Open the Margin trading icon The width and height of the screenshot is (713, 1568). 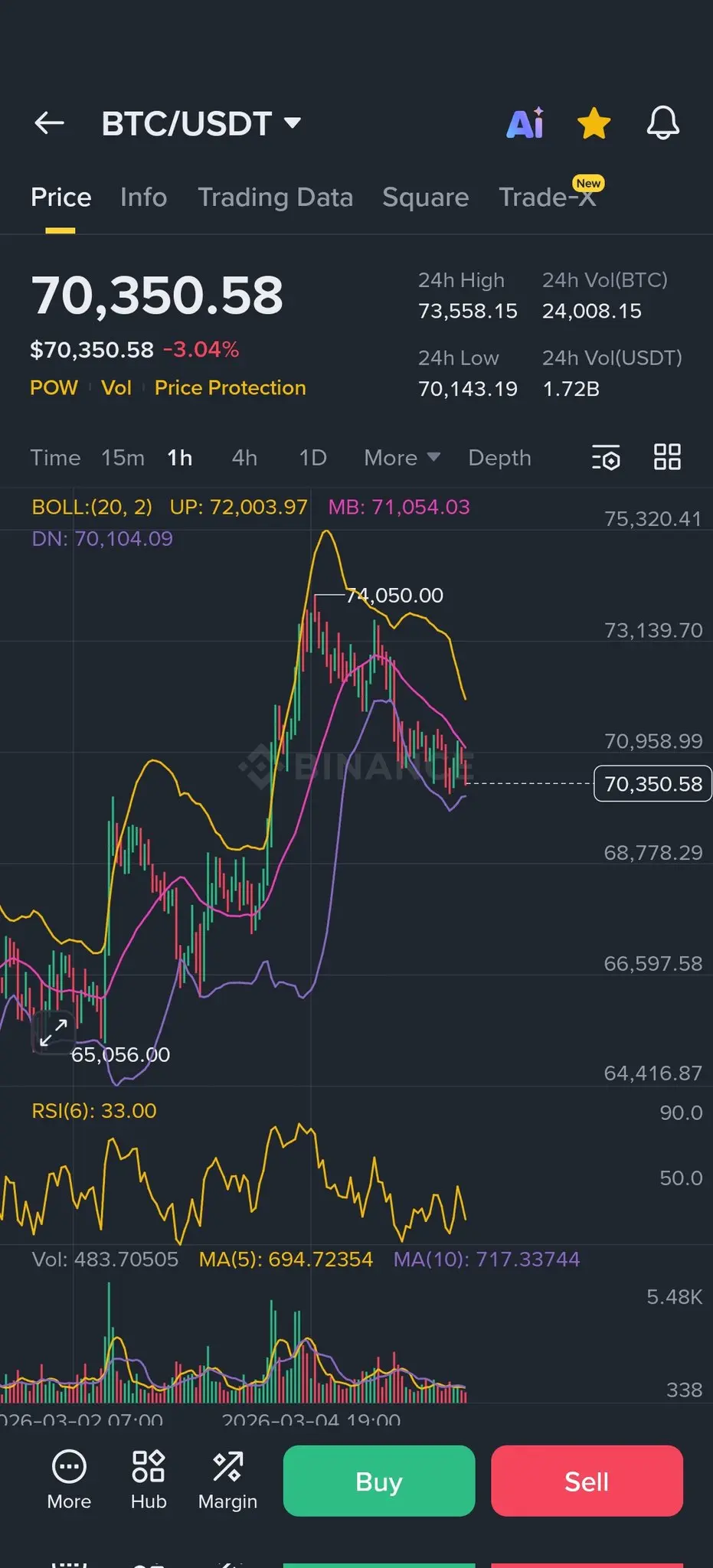click(227, 1480)
